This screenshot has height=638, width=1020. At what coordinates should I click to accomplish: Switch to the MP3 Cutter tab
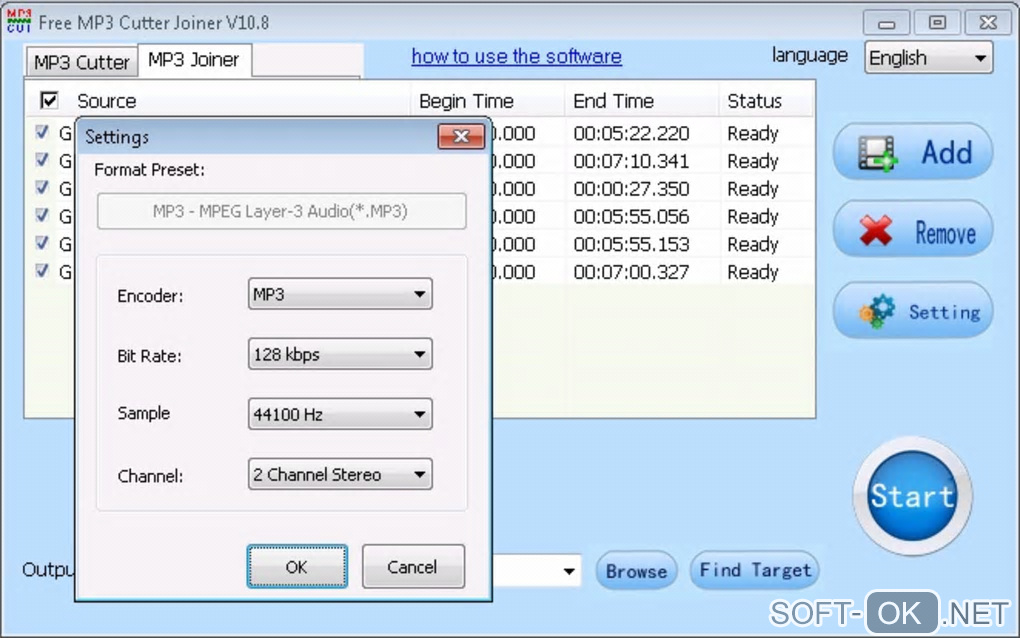[82, 62]
